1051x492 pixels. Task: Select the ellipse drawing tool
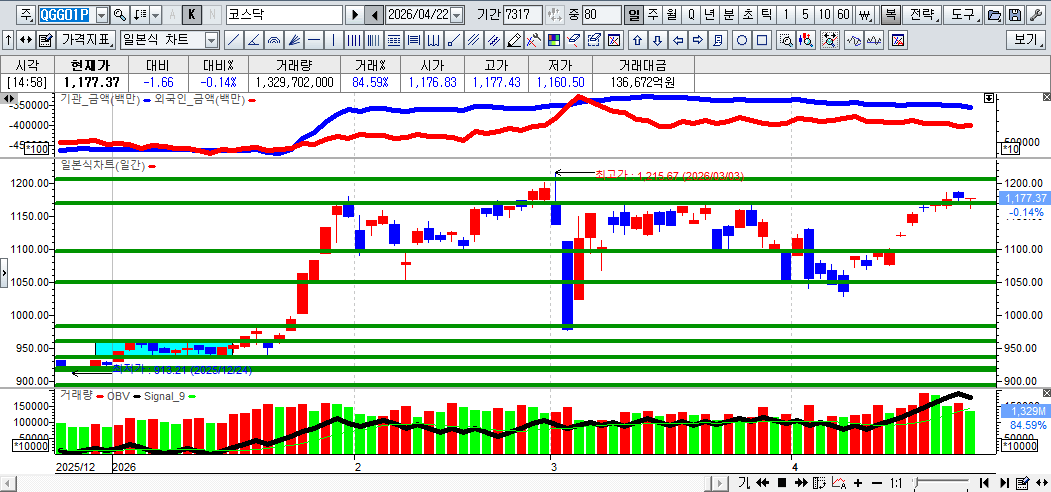point(742,40)
